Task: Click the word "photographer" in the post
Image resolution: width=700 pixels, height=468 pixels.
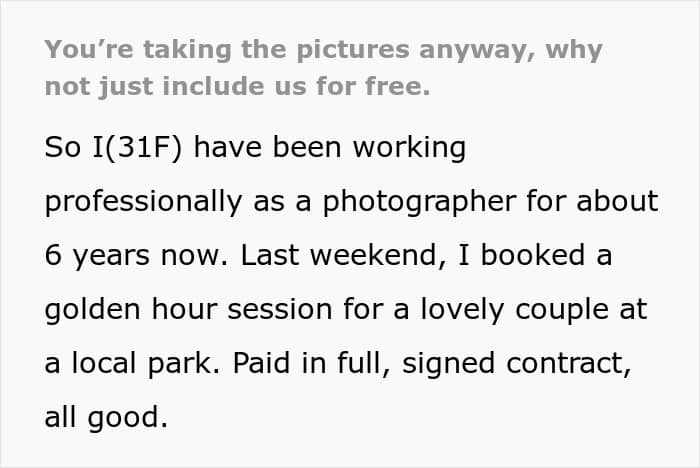Action: coord(419,202)
